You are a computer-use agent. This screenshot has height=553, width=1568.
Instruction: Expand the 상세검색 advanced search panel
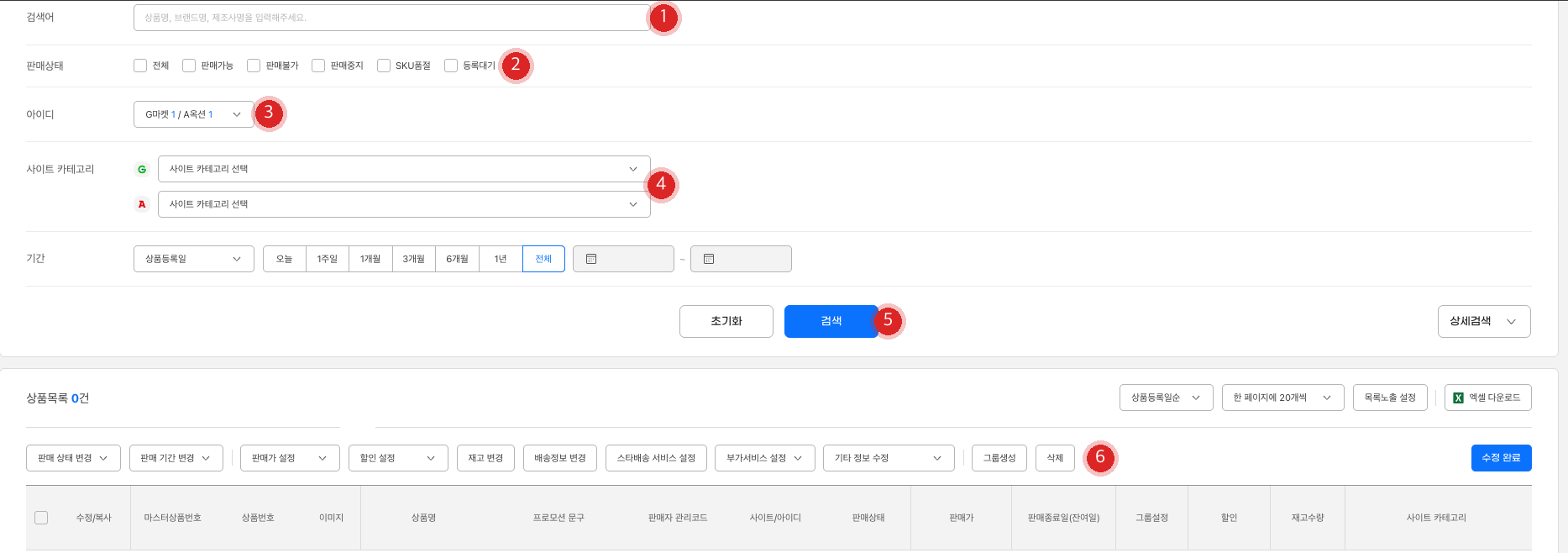pos(1484,321)
